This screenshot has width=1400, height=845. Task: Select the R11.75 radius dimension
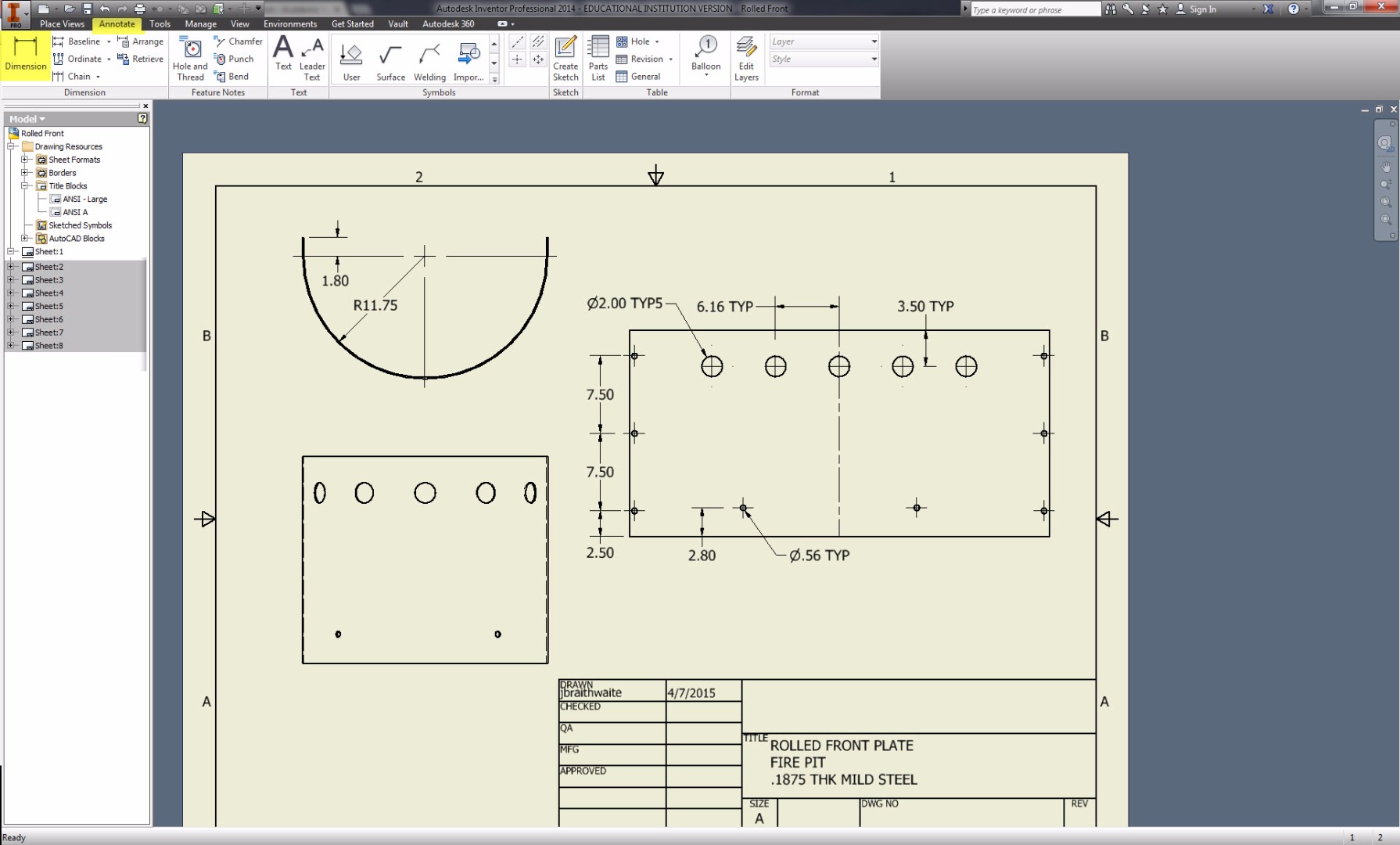375,305
